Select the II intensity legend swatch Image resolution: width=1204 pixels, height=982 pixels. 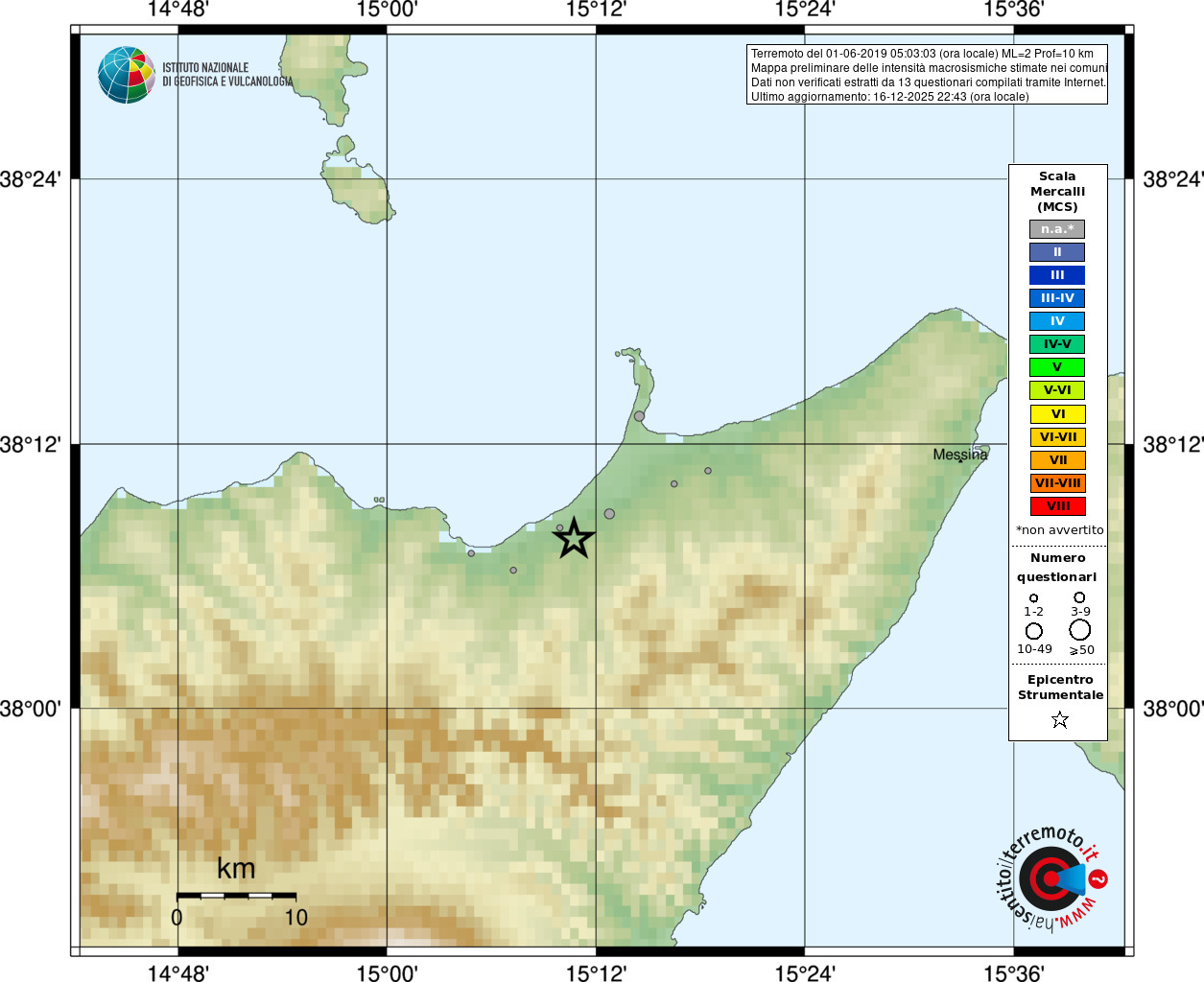pyautogui.click(x=1057, y=252)
